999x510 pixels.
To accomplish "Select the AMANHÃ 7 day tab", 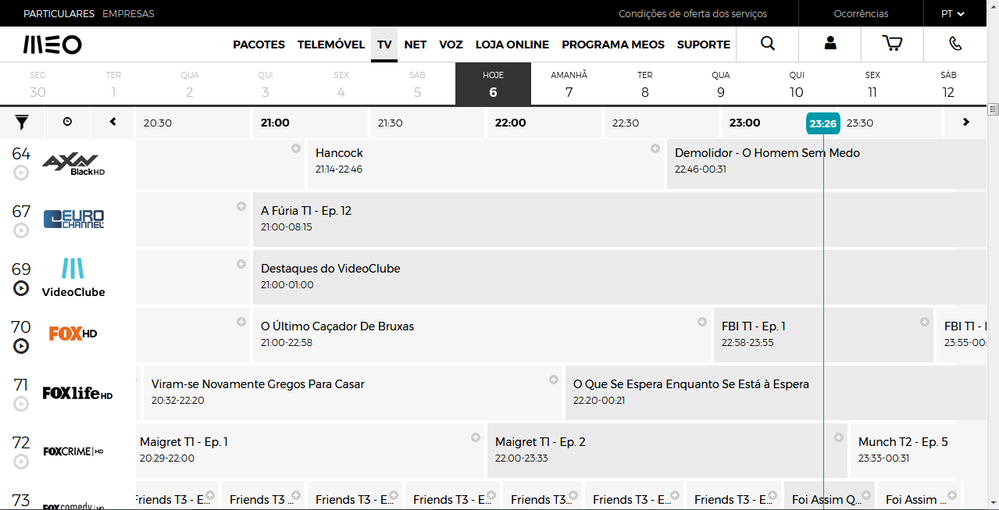I will click(x=569, y=84).
